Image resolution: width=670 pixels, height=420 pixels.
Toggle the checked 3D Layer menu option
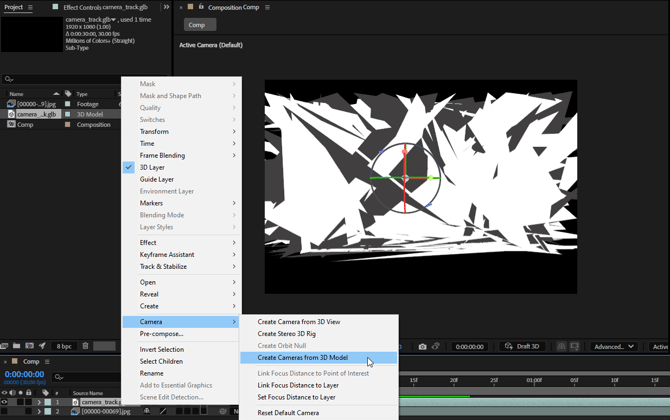(152, 167)
